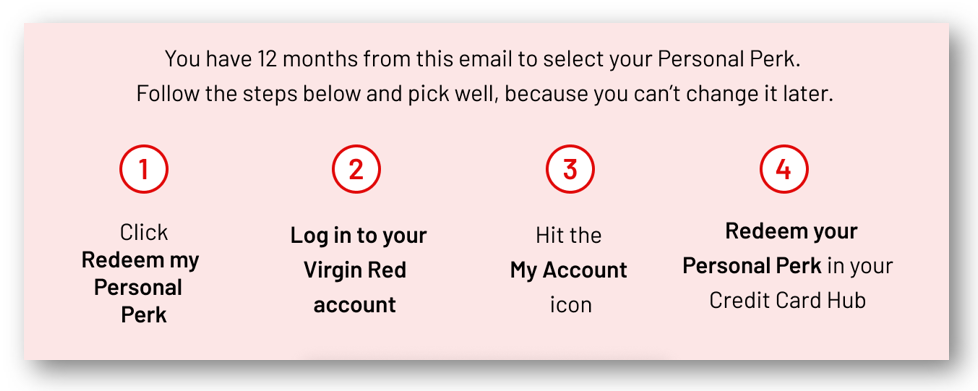Click the bold 'Redeem my Personal Perk' text
The image size is (978, 391).
tap(141, 287)
